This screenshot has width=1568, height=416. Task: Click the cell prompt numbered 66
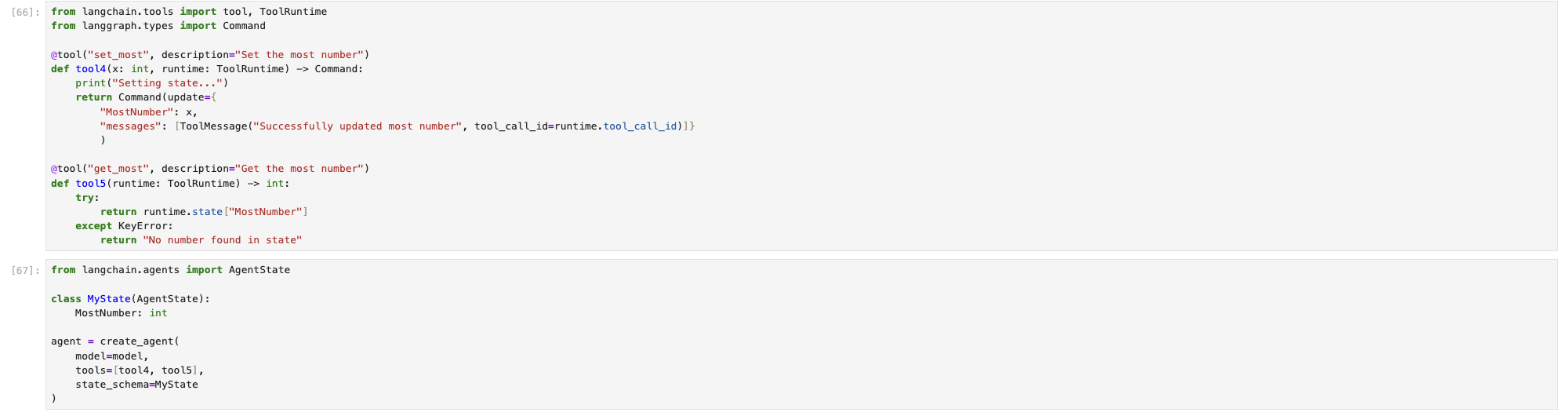[x=26, y=13]
